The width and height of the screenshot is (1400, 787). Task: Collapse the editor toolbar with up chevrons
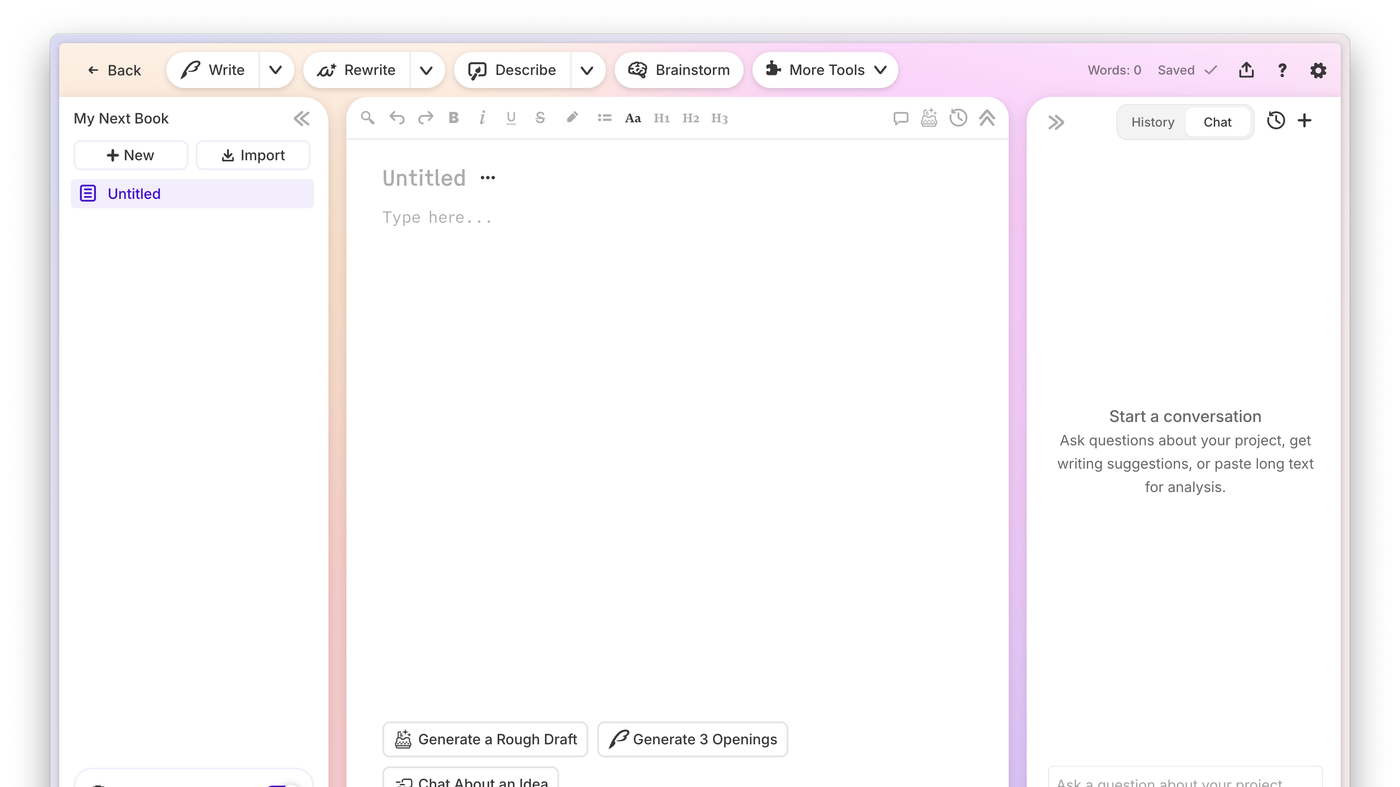(987, 118)
